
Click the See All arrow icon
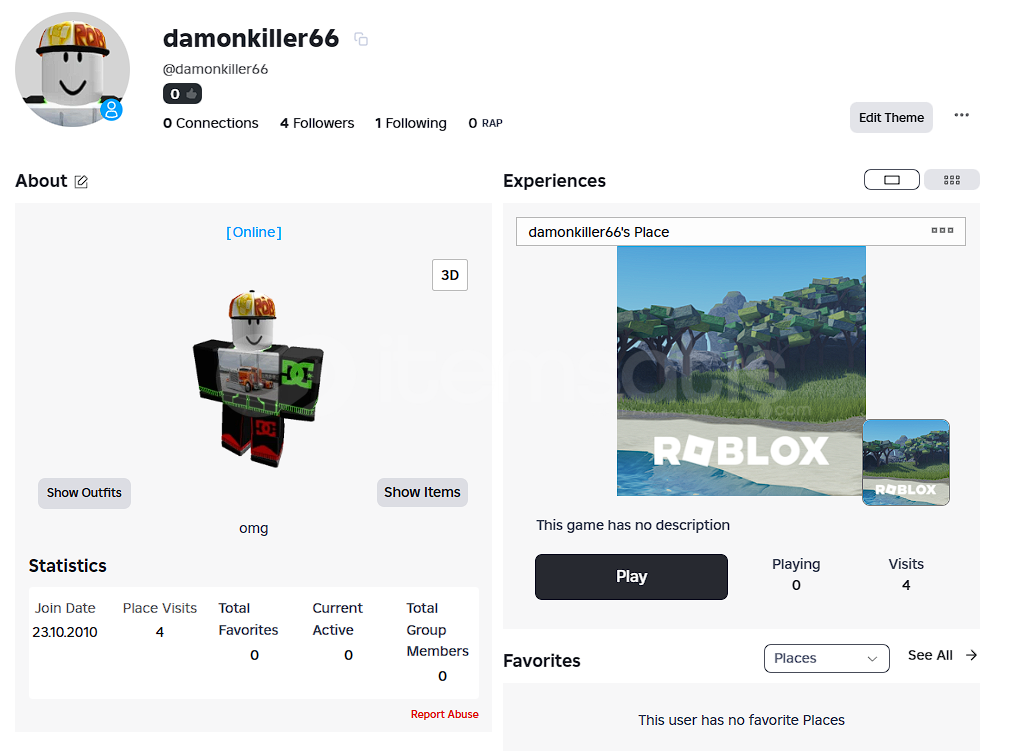click(x=972, y=655)
